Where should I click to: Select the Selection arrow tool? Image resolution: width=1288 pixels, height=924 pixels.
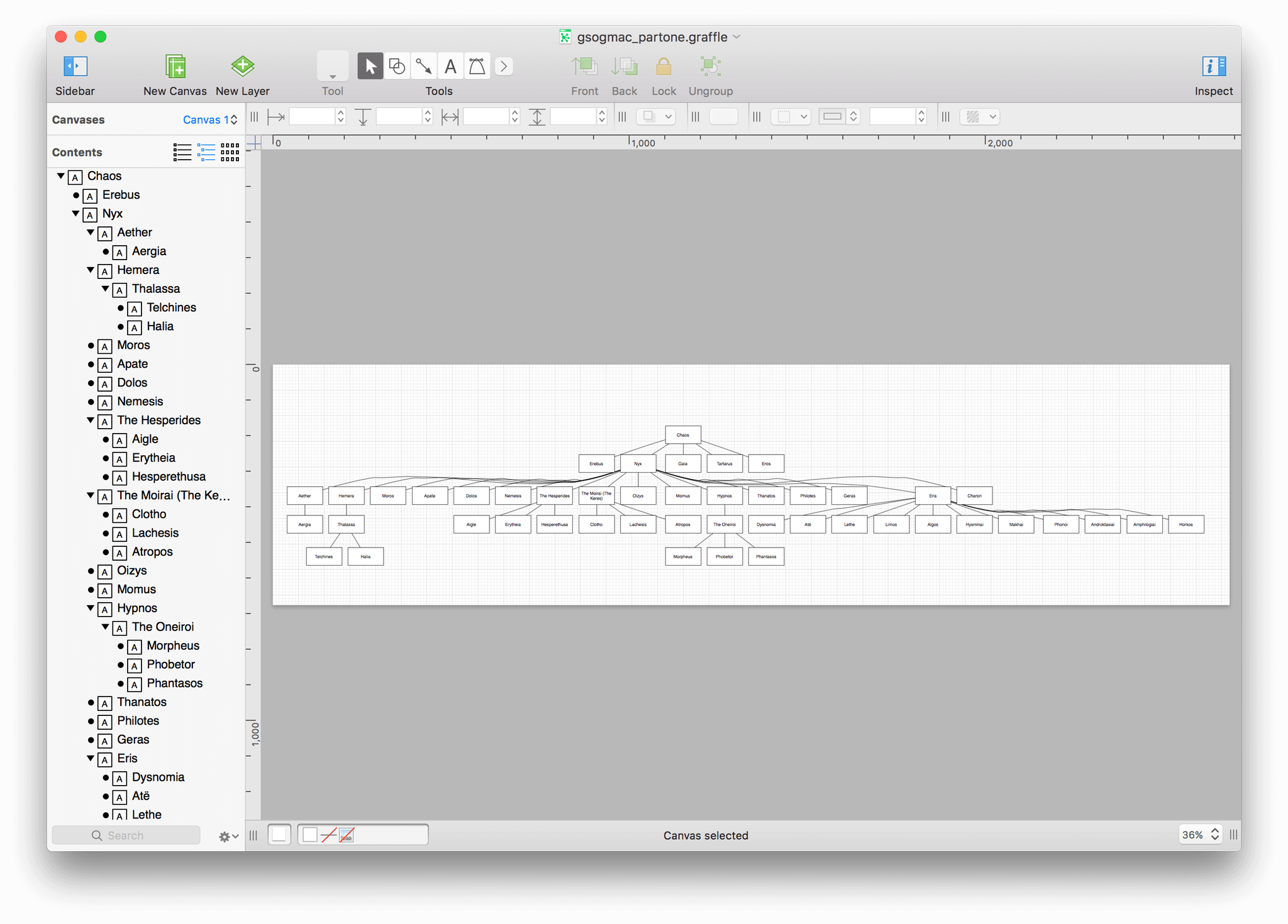(370, 66)
